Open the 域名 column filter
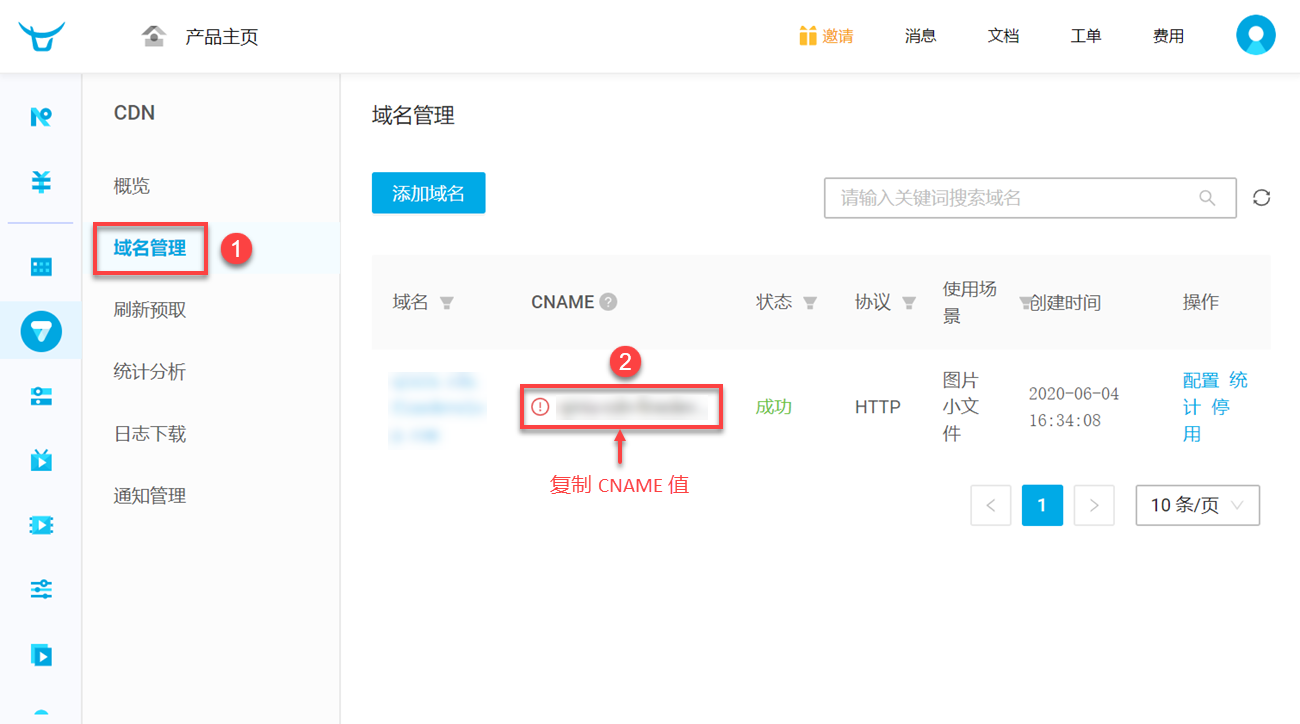 pyautogui.click(x=447, y=303)
